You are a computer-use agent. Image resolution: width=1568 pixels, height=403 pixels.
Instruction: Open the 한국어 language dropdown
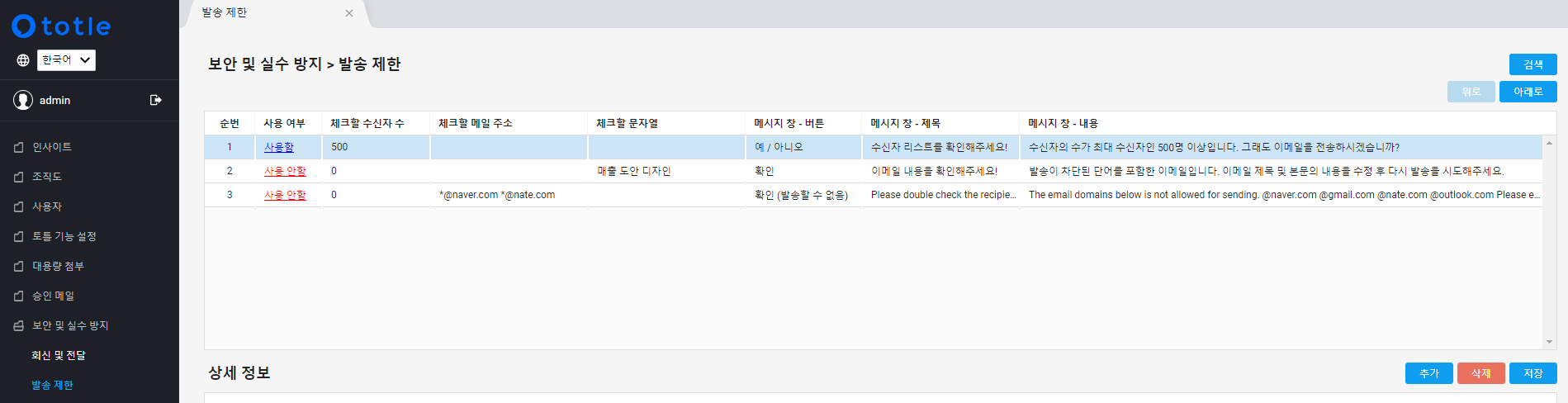coord(66,60)
